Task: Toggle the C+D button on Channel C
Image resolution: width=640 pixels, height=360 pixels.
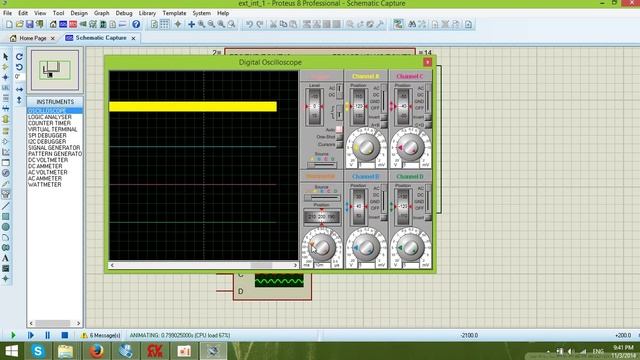Action: [428, 124]
